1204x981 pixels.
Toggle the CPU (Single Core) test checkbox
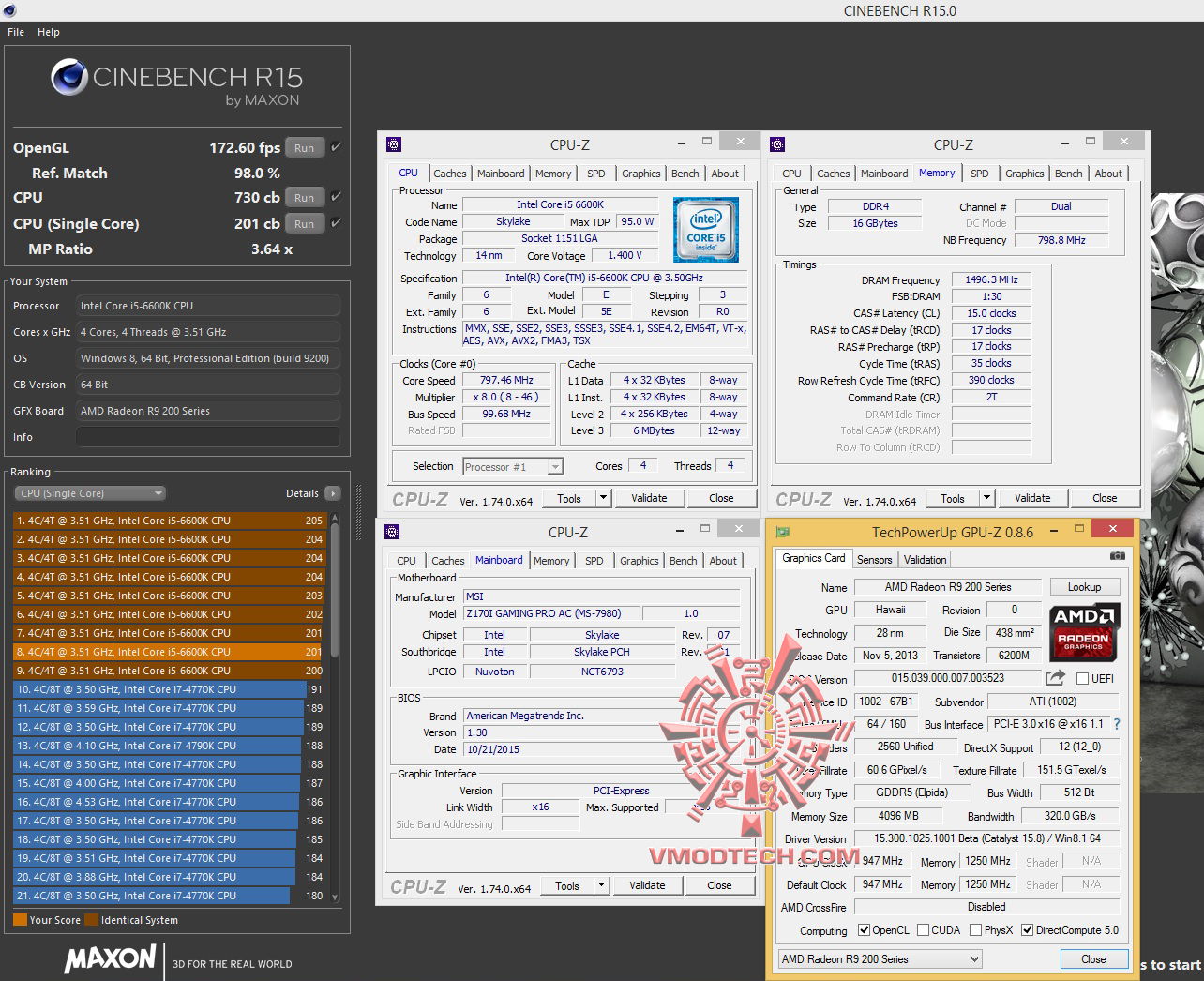point(336,223)
